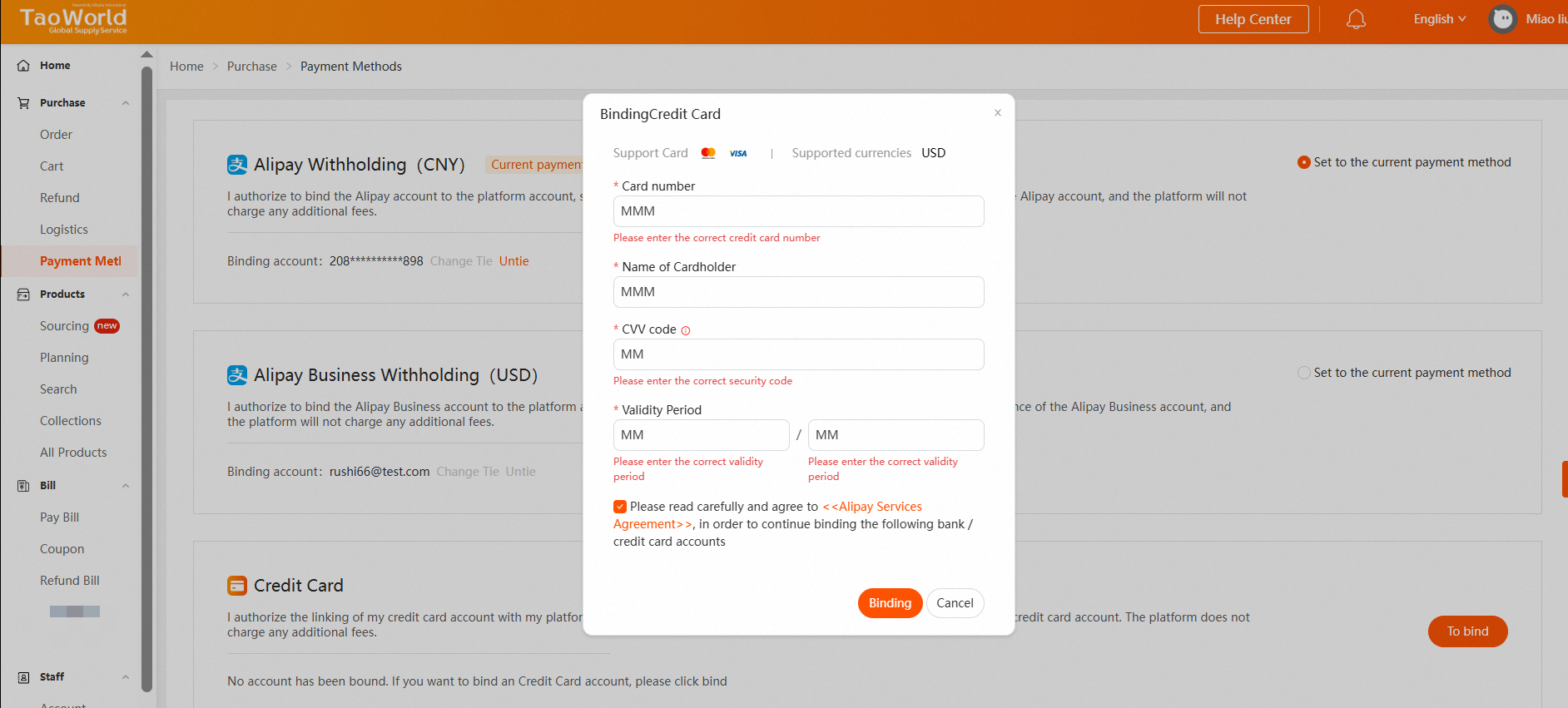
Task: Click the Home sidebar icon
Action: (23, 66)
